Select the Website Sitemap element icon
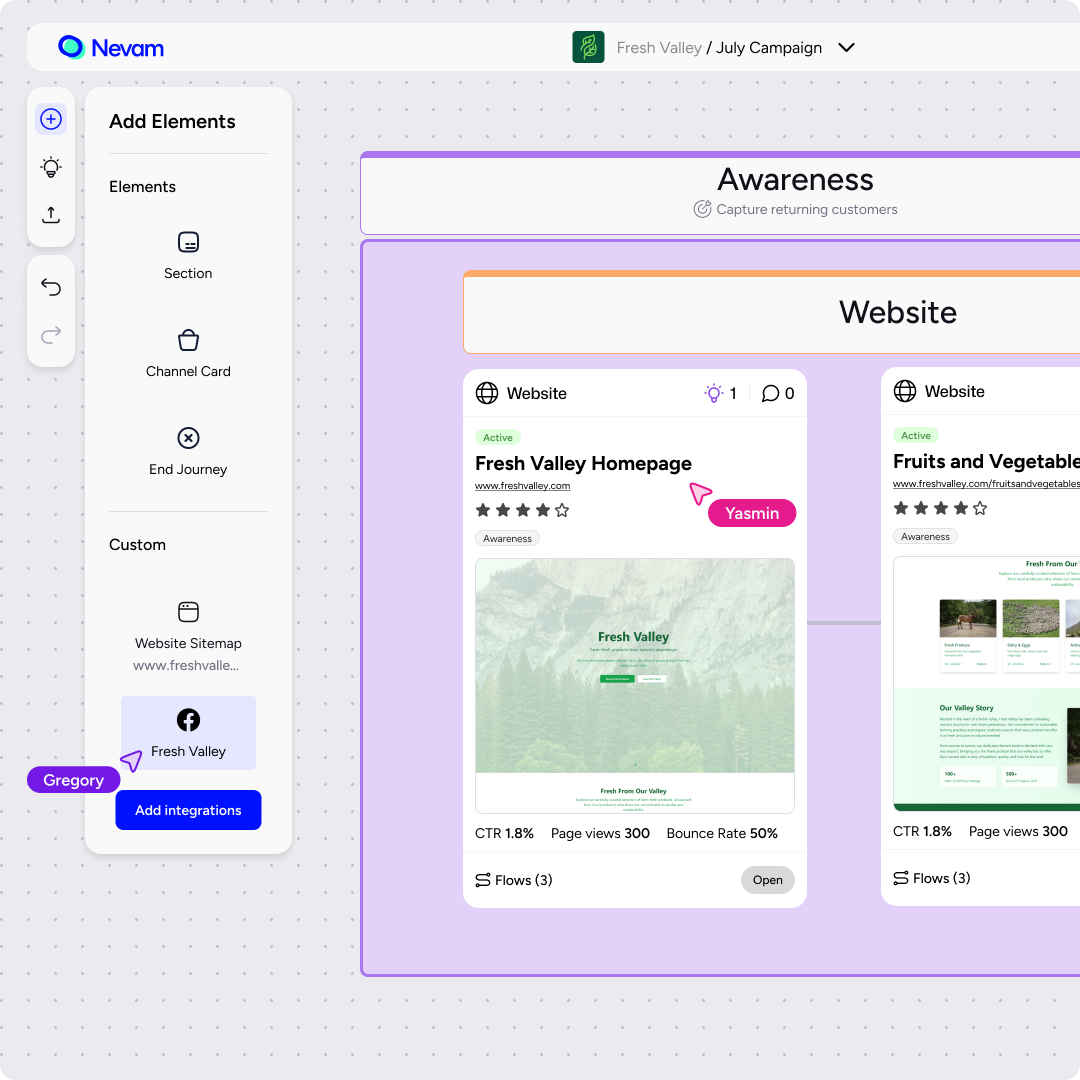This screenshot has height=1080, width=1080. 188,612
